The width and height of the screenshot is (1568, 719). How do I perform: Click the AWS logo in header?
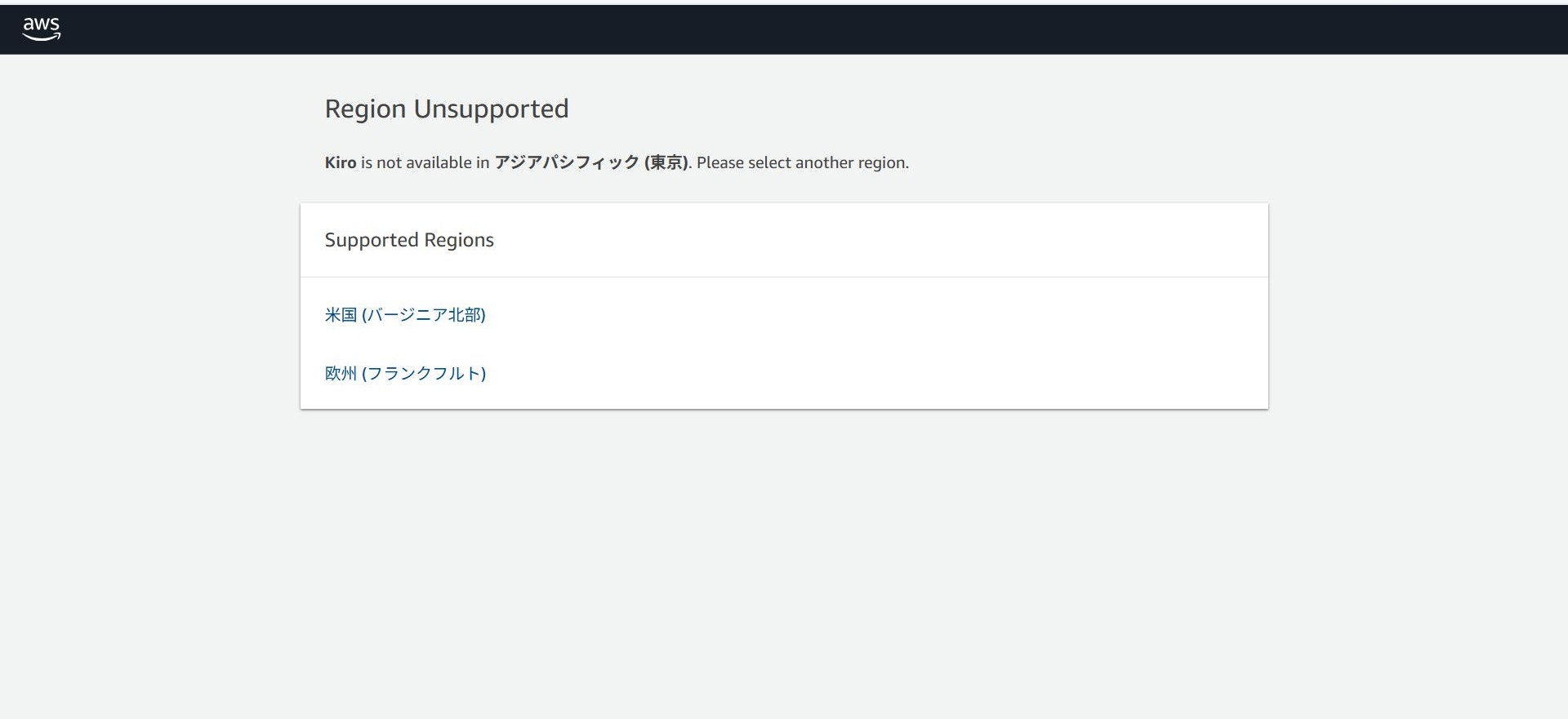coord(41,29)
